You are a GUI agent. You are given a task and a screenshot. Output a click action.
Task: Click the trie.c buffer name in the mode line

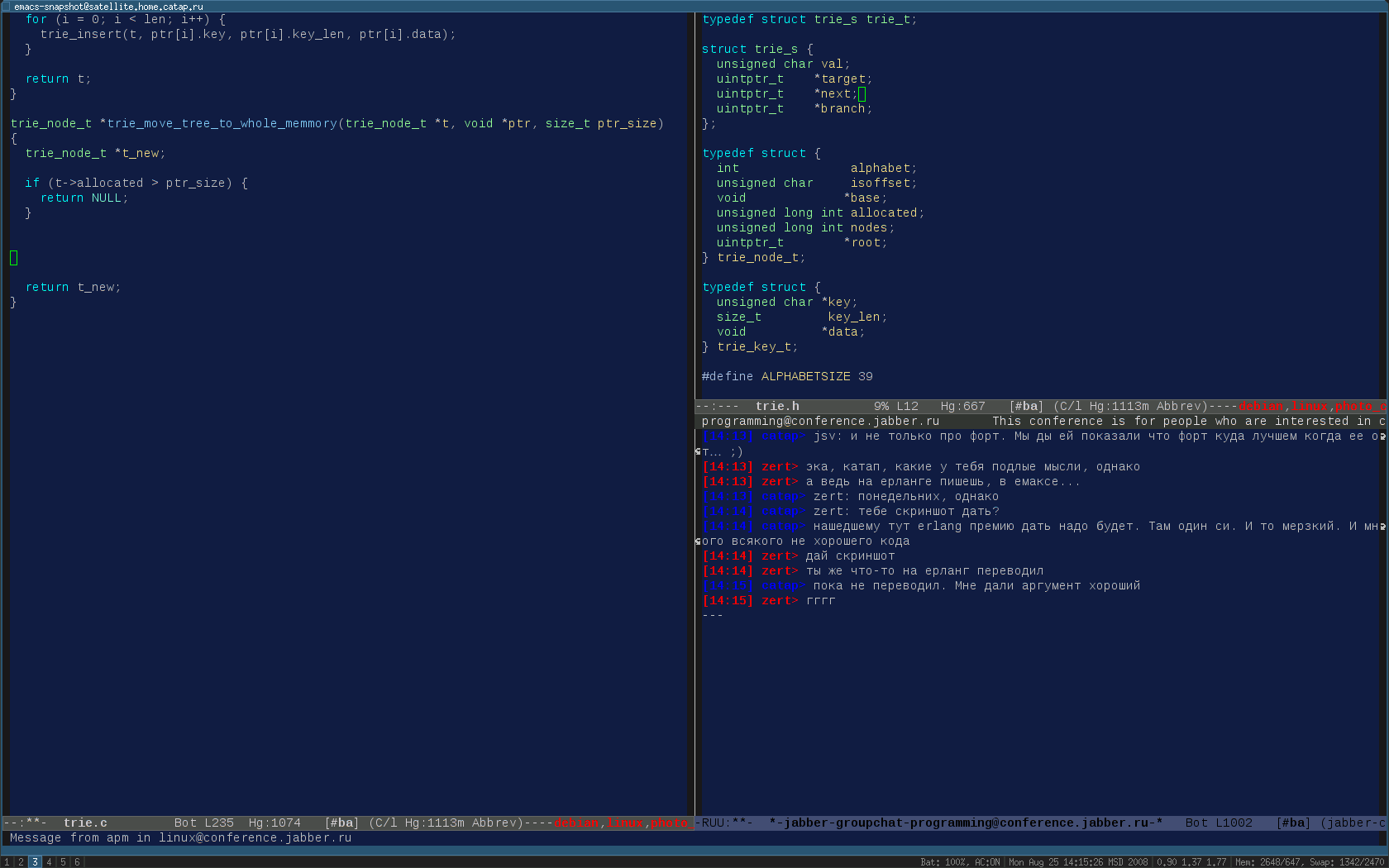(85, 823)
